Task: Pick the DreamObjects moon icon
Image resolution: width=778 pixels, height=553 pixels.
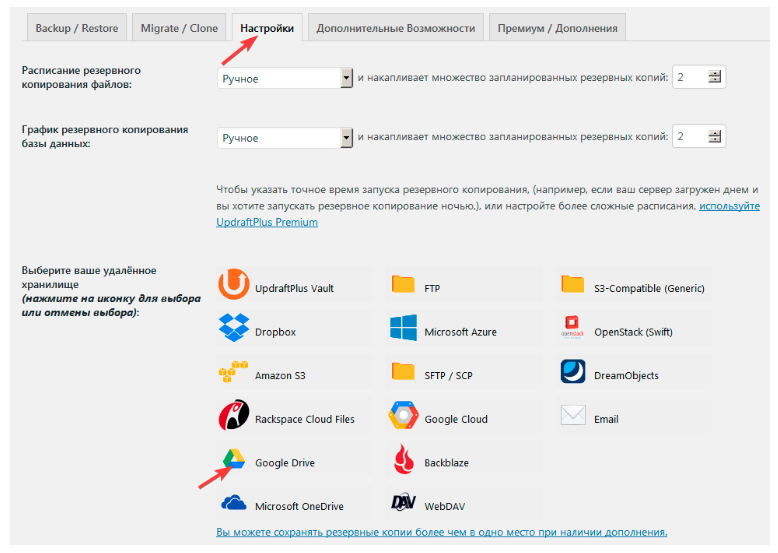Action: pos(573,371)
